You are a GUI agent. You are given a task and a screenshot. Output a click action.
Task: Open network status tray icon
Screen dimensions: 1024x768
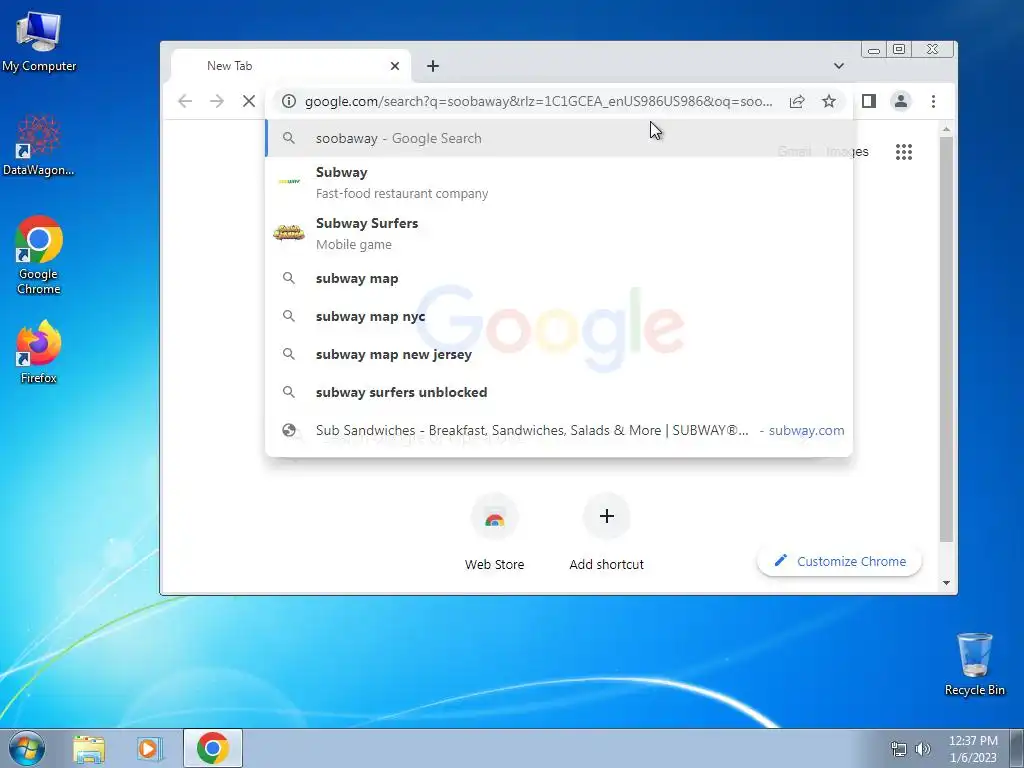pos(899,749)
